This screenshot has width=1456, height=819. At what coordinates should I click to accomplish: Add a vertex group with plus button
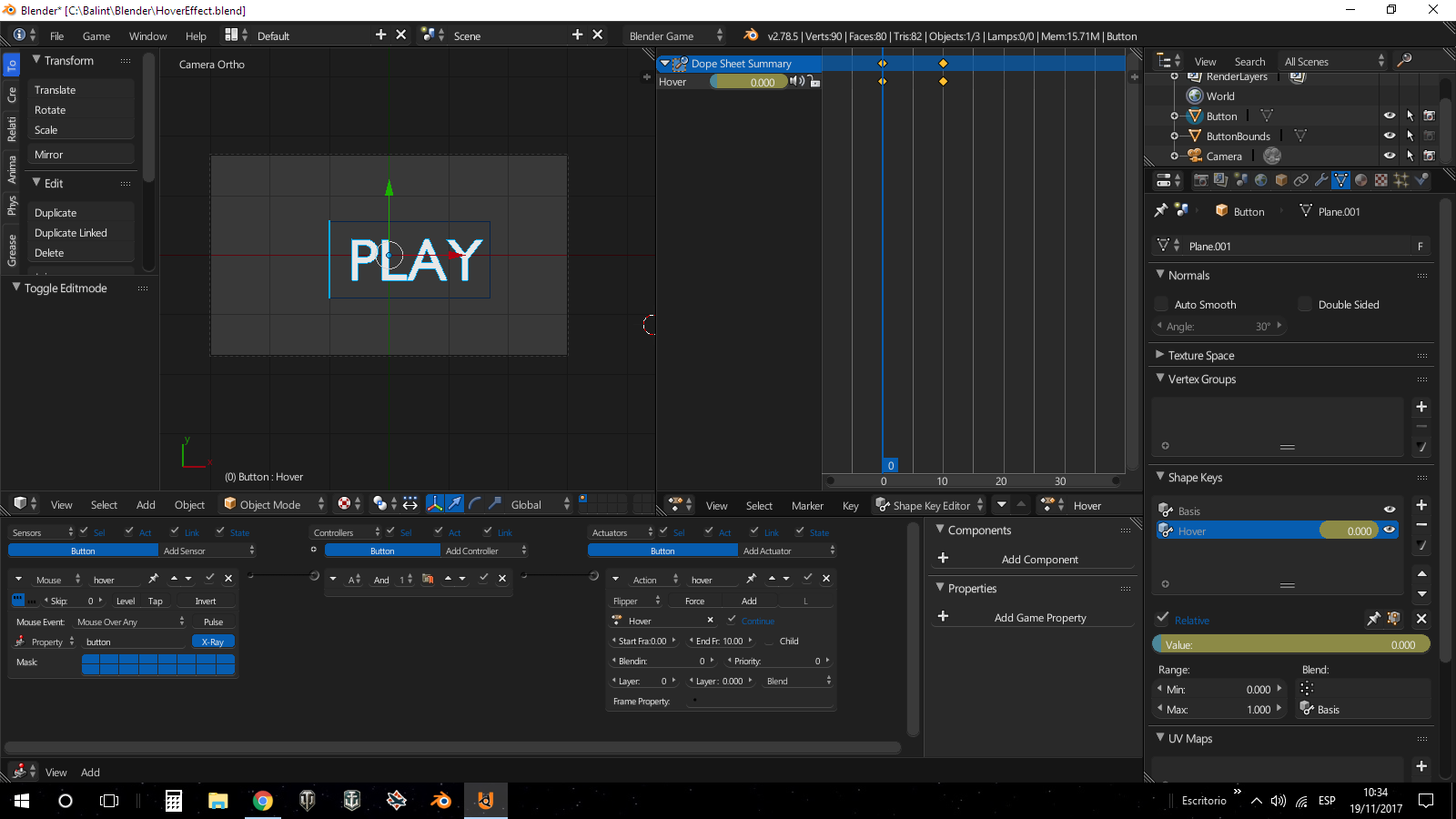[x=1421, y=407]
